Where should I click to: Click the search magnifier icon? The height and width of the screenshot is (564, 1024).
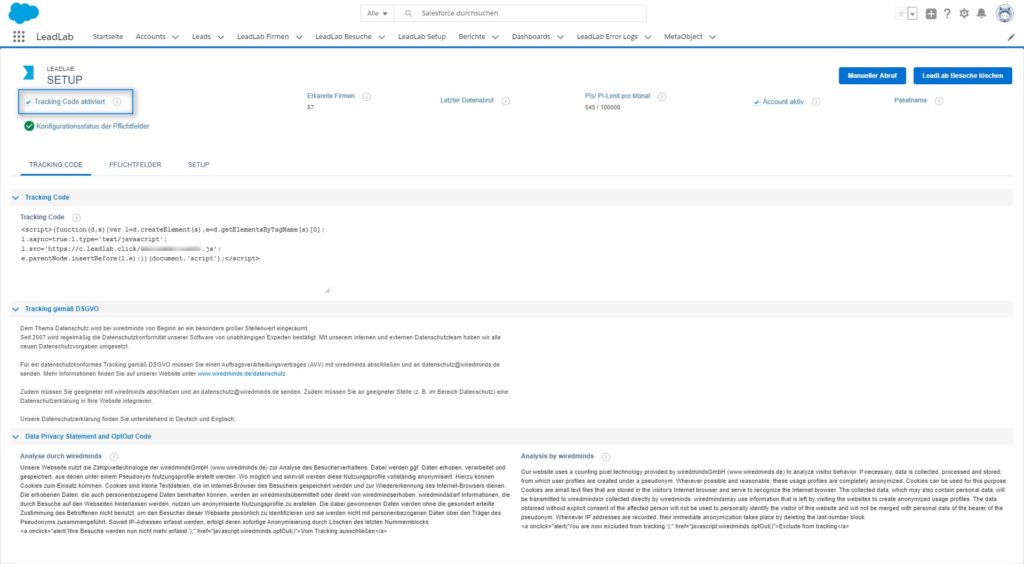[x=408, y=13]
